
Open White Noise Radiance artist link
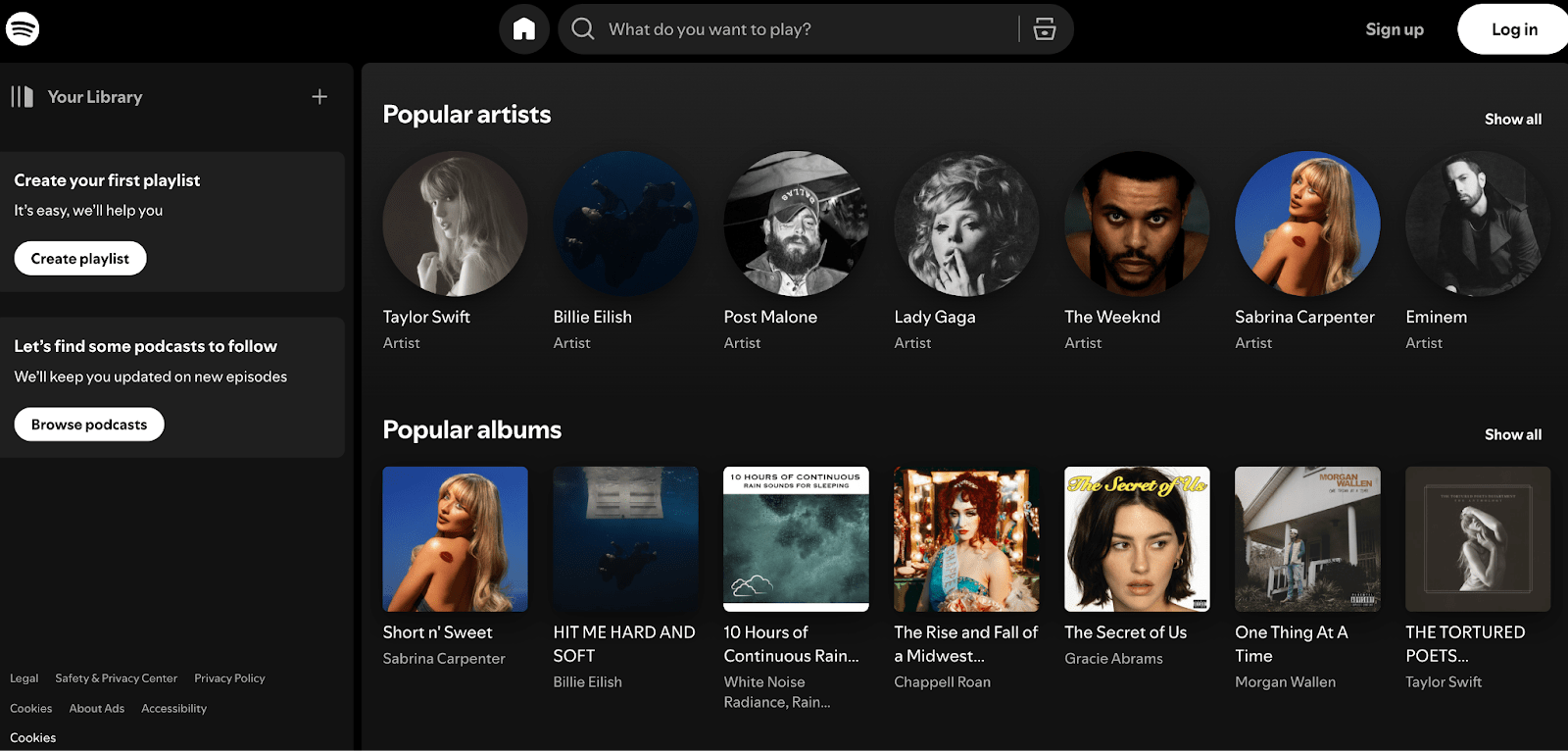[776, 692]
